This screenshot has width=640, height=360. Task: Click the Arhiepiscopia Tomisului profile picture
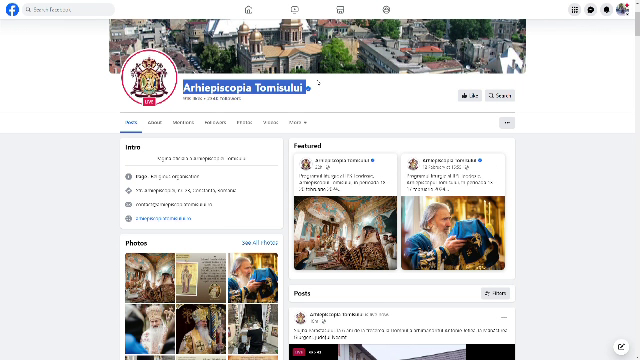click(x=149, y=78)
